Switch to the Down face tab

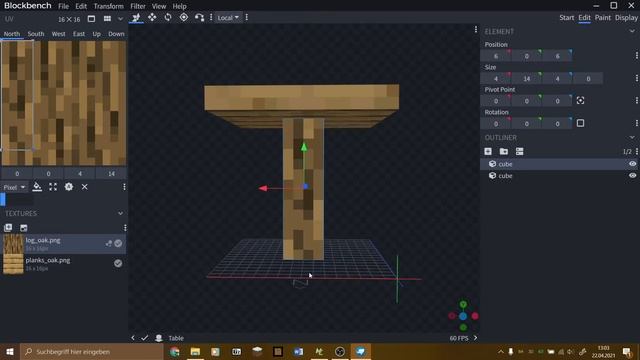tap(116, 34)
